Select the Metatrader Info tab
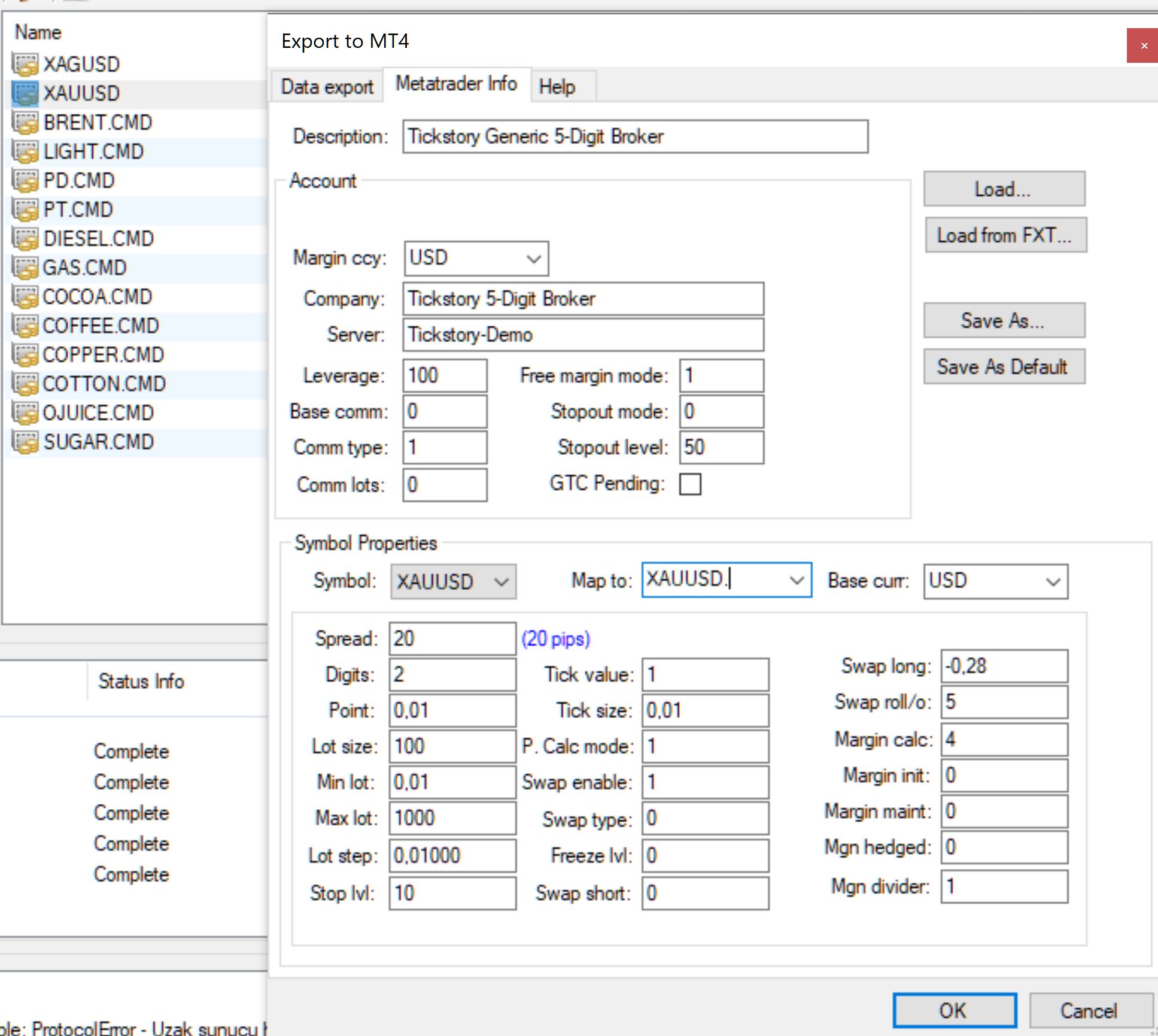The width and height of the screenshot is (1158, 1036). (456, 84)
